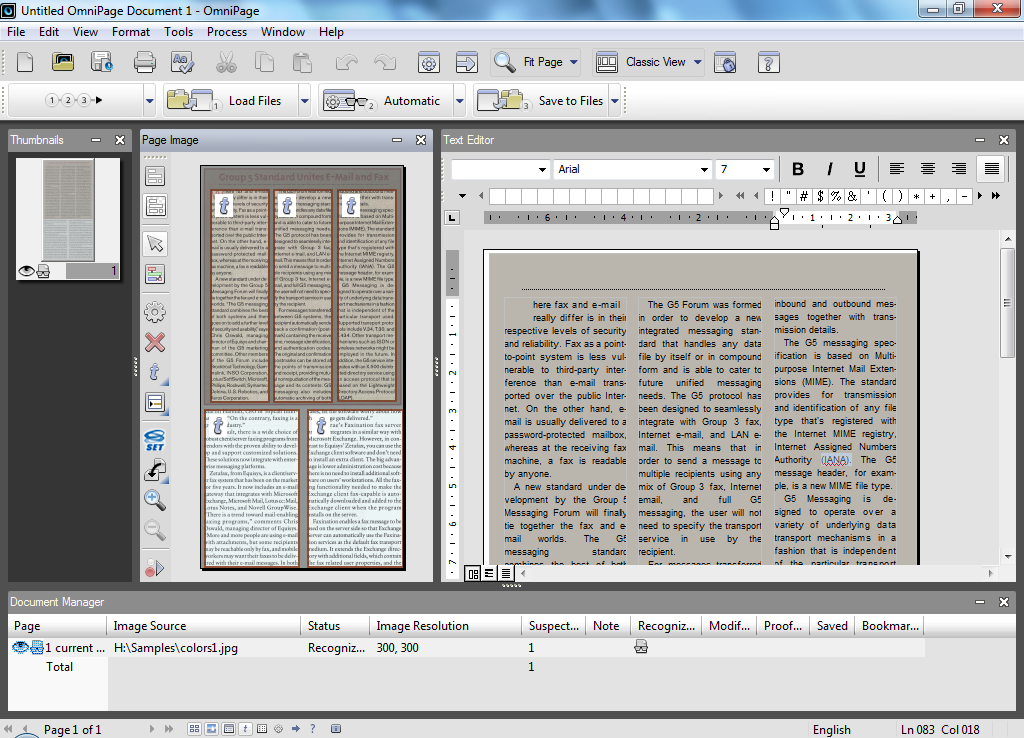Select the arrow pointer tool in Page Image

[x=155, y=244]
